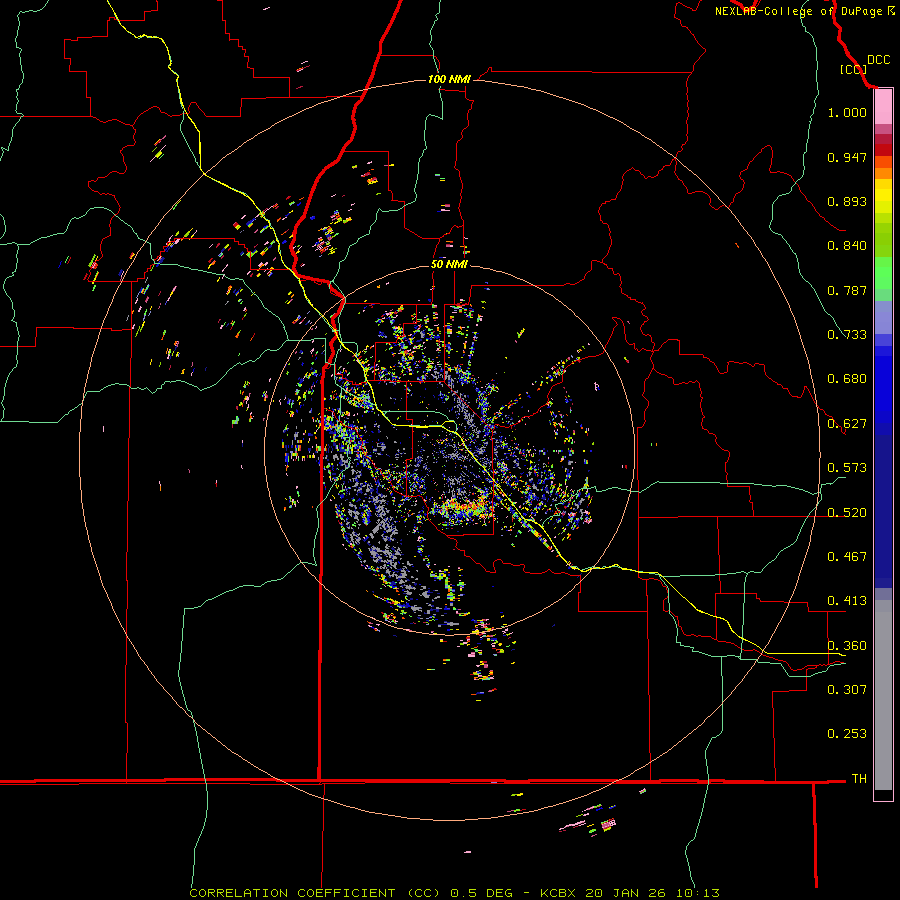This screenshot has height=900, width=900.
Task: Click the 0.520 value on the color scale
Action: coord(847,513)
